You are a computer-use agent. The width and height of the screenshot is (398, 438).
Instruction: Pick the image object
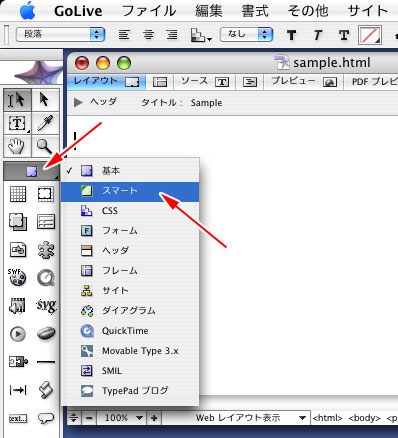18,250
